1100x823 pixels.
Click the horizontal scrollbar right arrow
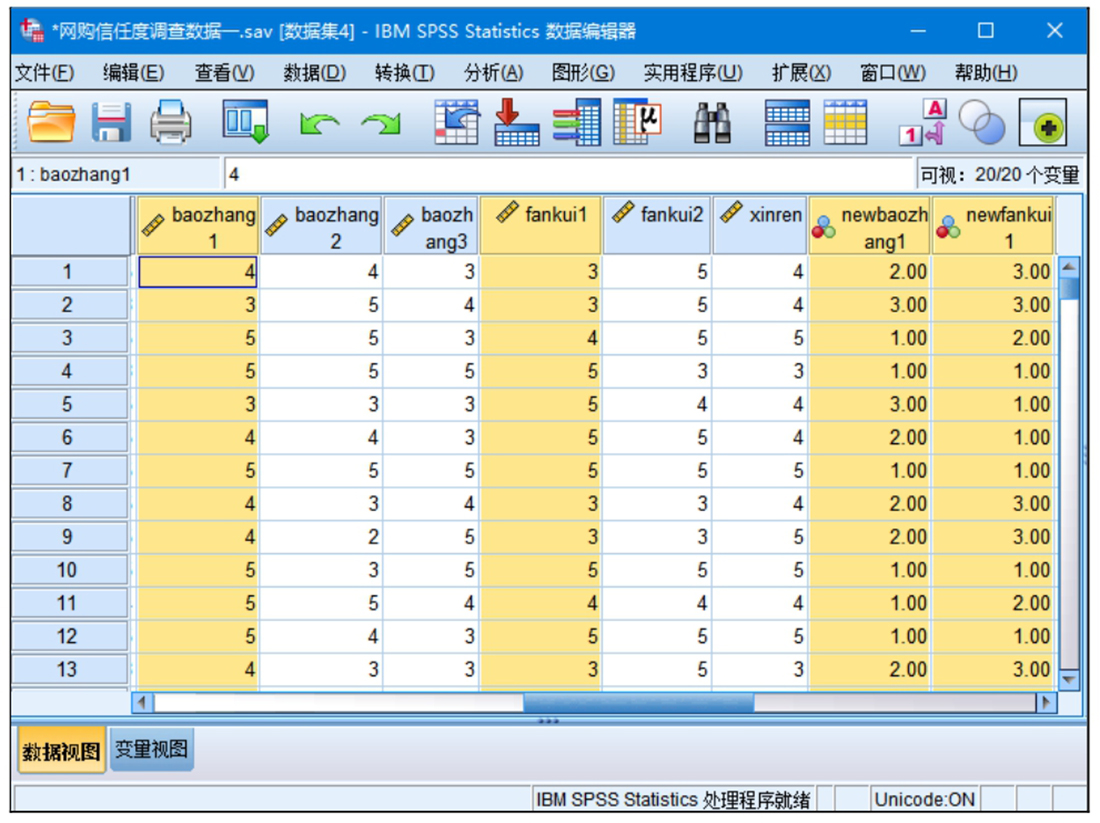click(x=1047, y=702)
